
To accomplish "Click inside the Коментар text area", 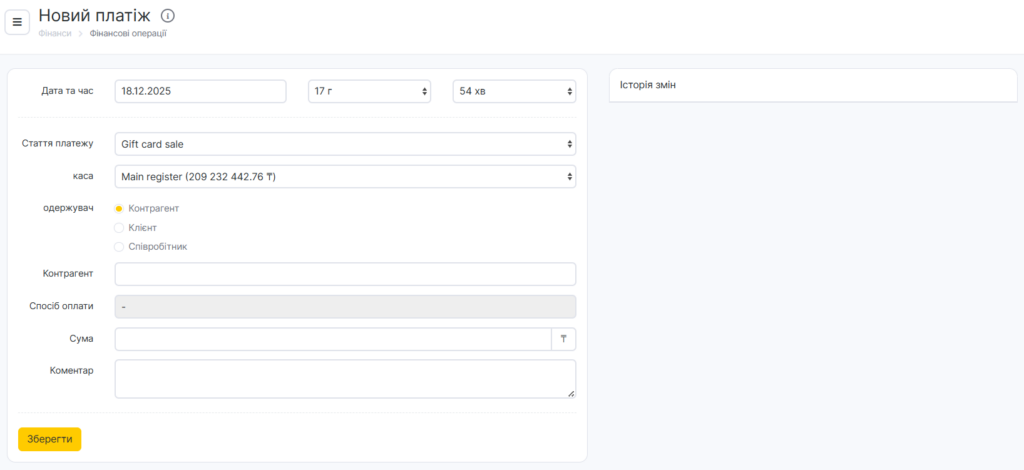I will point(345,379).
